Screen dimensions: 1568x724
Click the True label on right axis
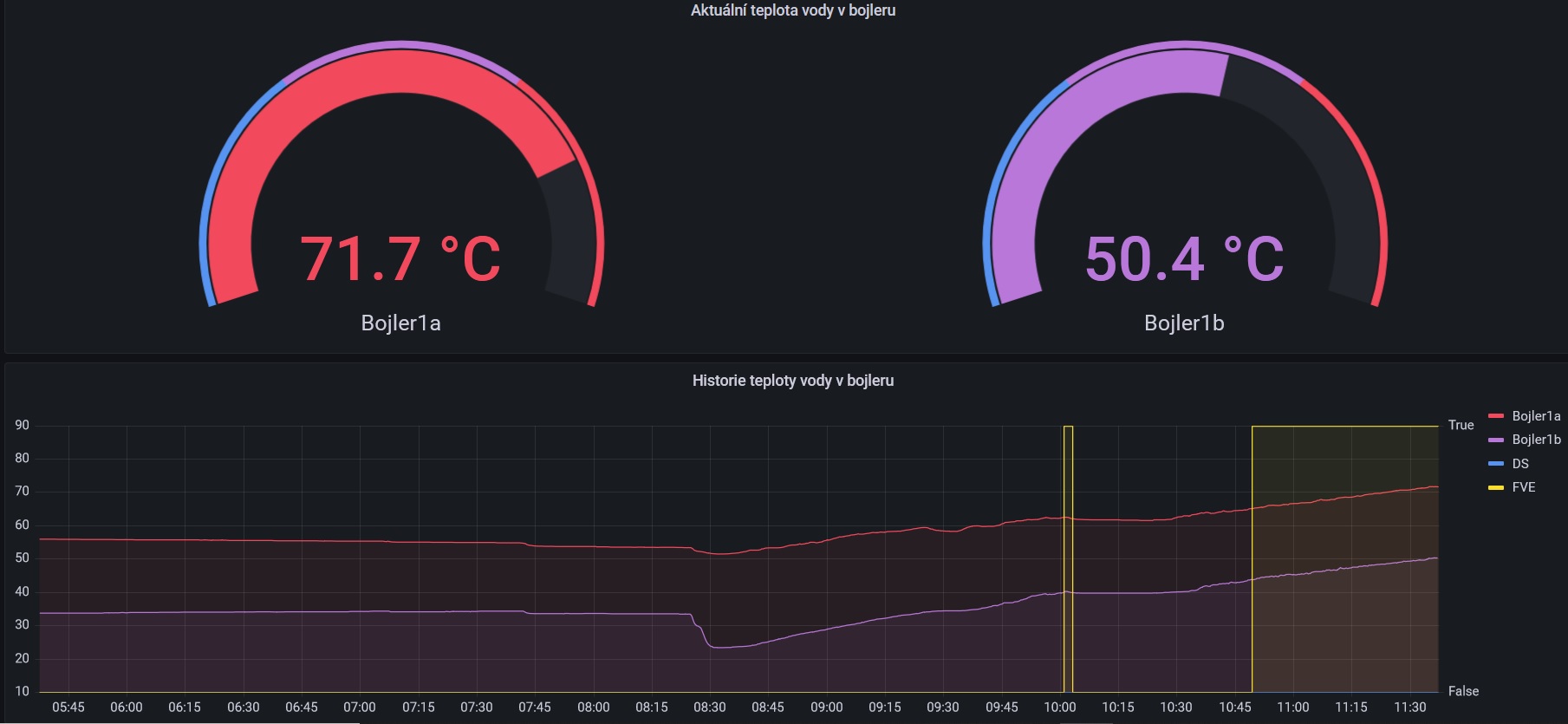point(1461,425)
